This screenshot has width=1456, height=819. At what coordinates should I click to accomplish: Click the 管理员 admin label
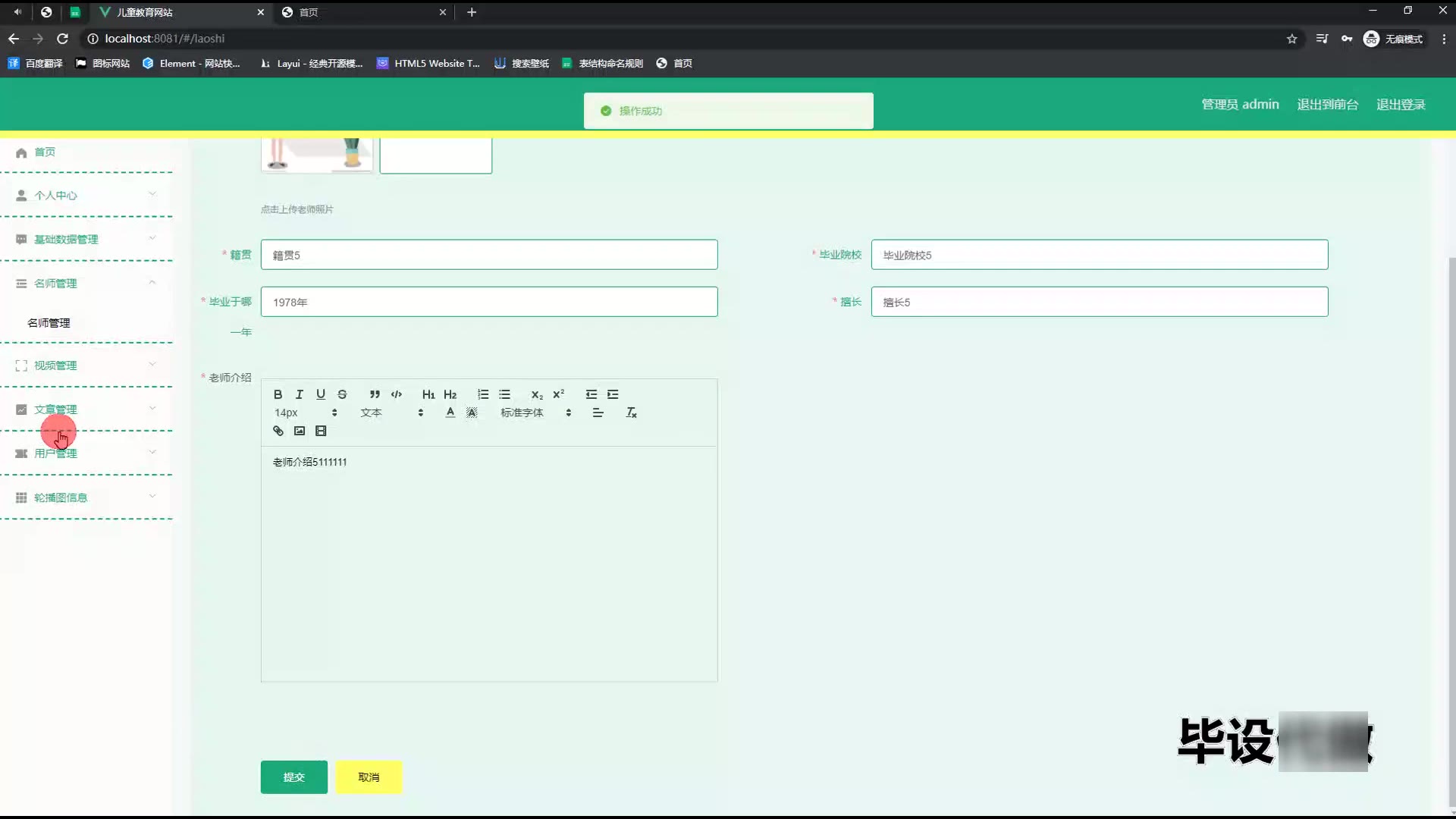coord(1240,104)
